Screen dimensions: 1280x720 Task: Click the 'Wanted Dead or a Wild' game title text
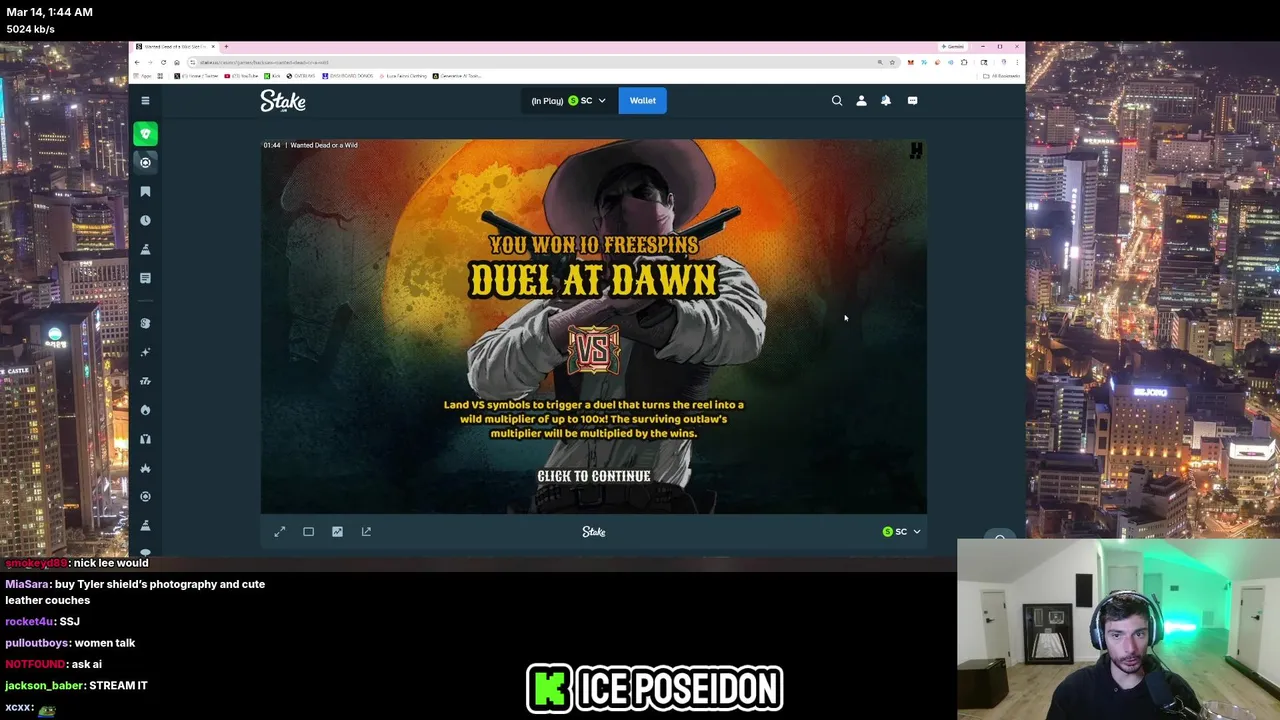coord(324,145)
